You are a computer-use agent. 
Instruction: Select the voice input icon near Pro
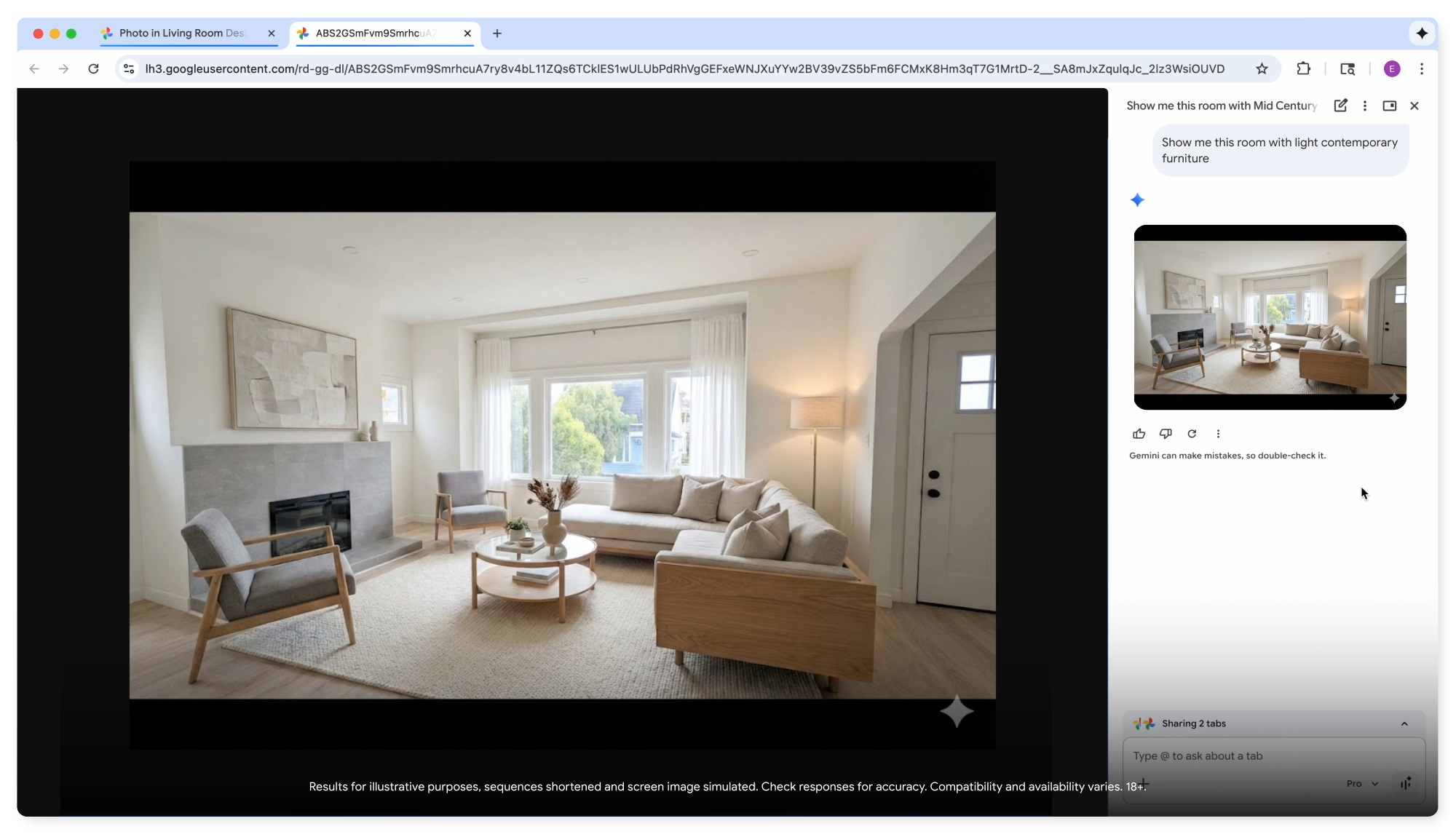1405,784
